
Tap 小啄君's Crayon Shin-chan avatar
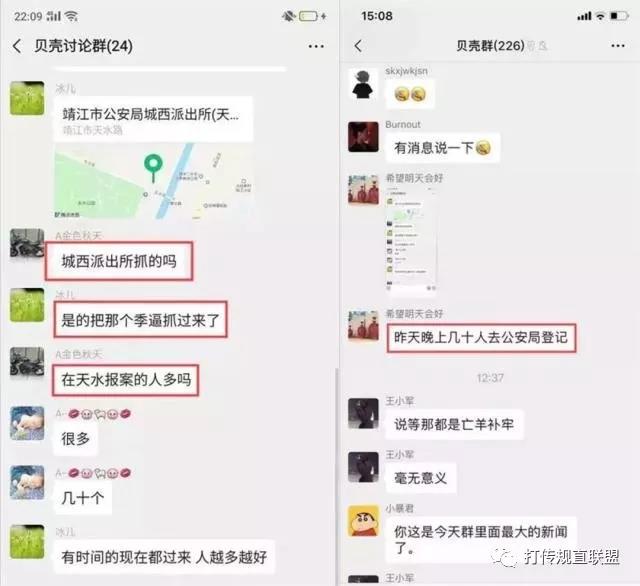pos(363,521)
